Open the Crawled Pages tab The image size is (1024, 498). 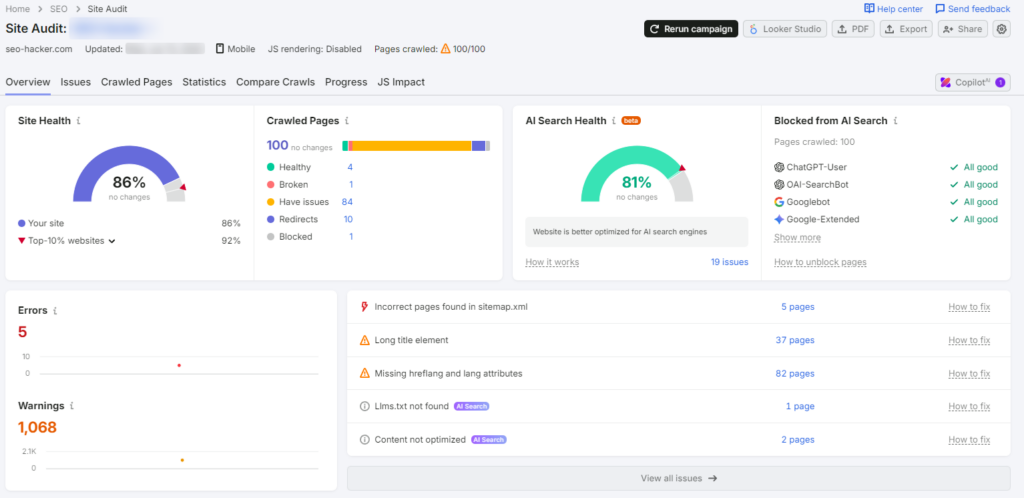[x=136, y=82]
